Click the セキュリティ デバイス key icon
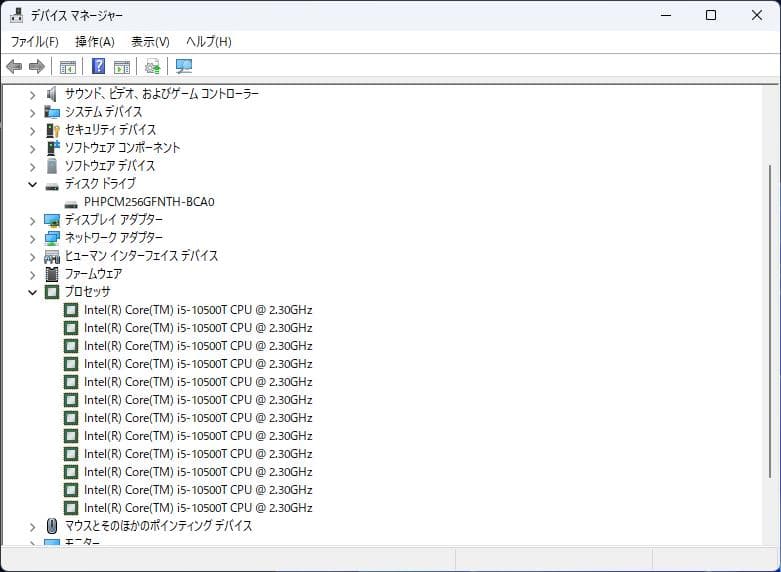 point(52,130)
